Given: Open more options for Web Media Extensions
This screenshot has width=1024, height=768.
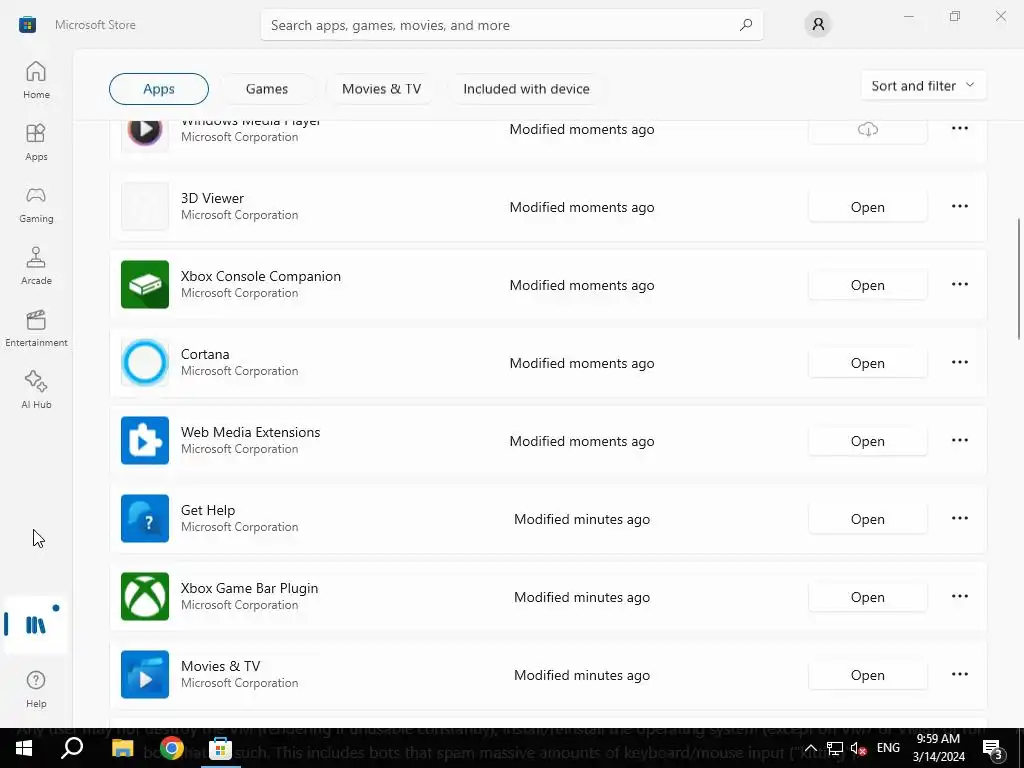Looking at the screenshot, I should [x=959, y=441].
